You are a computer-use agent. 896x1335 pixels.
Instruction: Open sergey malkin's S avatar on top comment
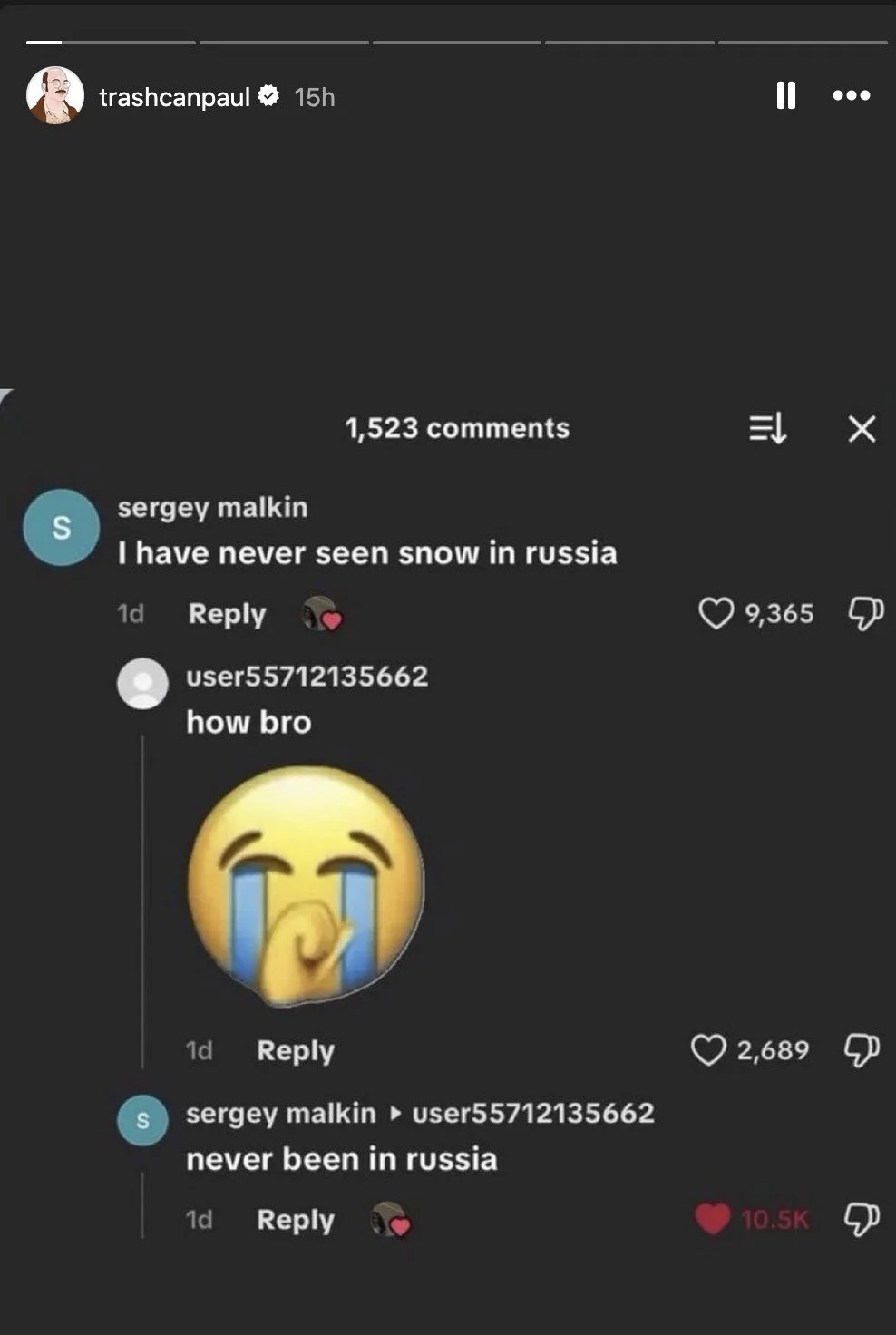point(61,527)
